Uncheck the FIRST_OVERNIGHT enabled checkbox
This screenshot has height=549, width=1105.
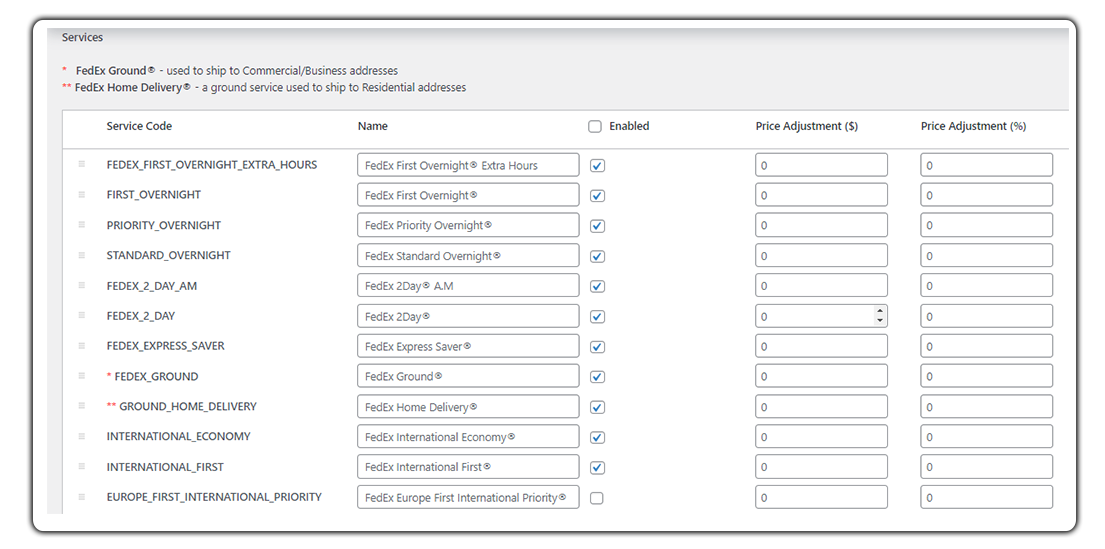point(598,196)
